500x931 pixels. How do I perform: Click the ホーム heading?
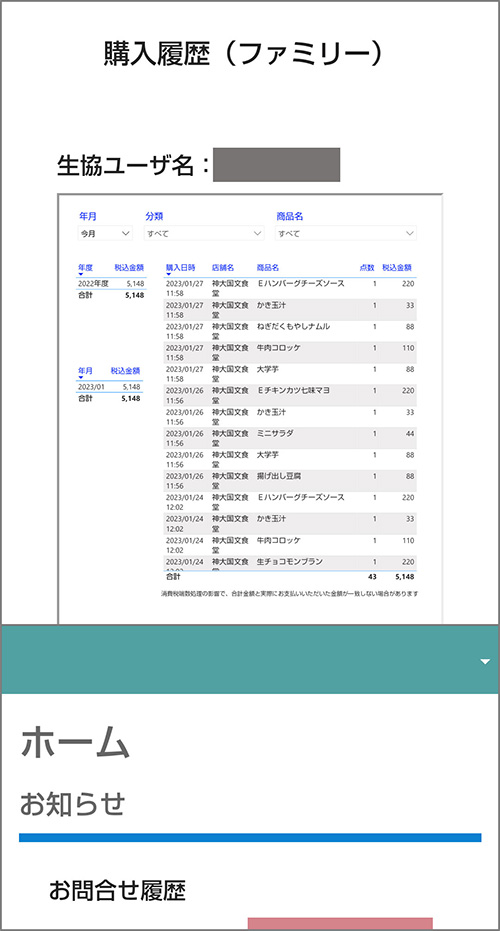[75, 743]
